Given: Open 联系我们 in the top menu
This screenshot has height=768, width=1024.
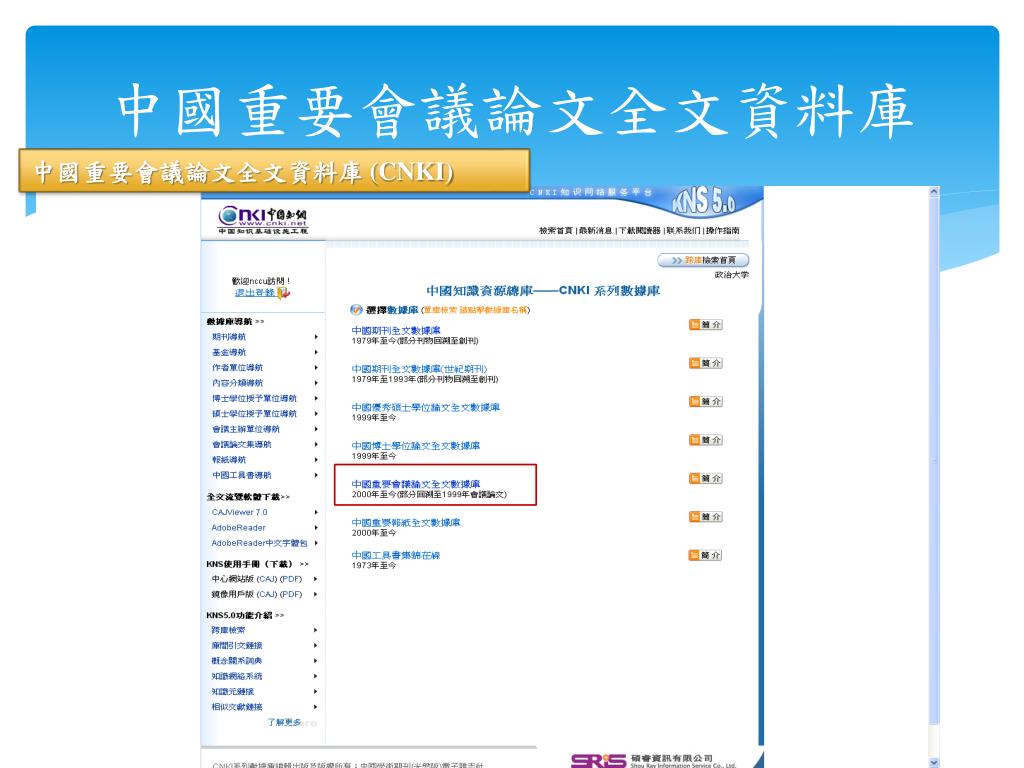Looking at the screenshot, I should point(683,231).
